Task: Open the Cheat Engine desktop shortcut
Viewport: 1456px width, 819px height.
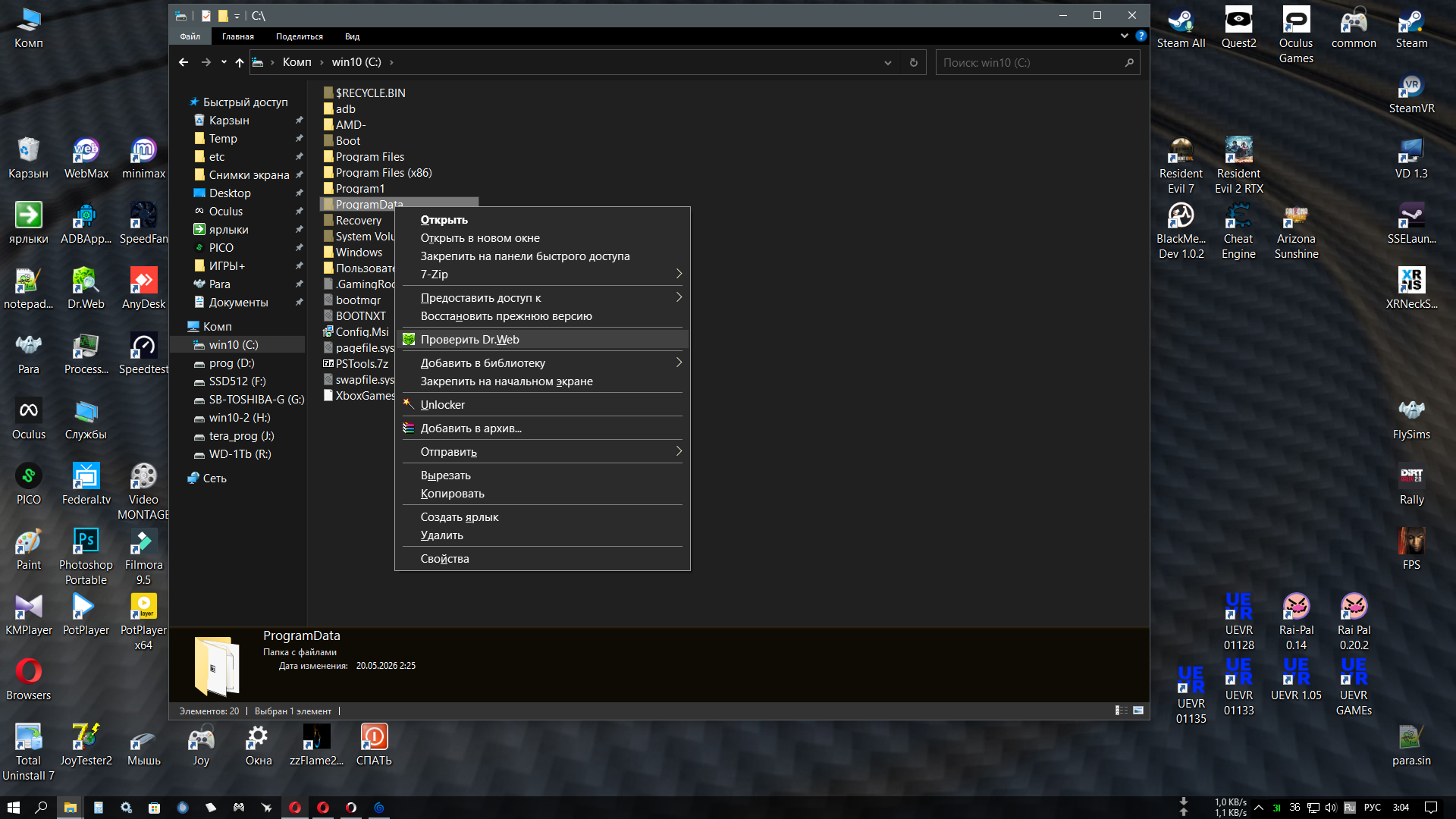Action: coord(1238,232)
